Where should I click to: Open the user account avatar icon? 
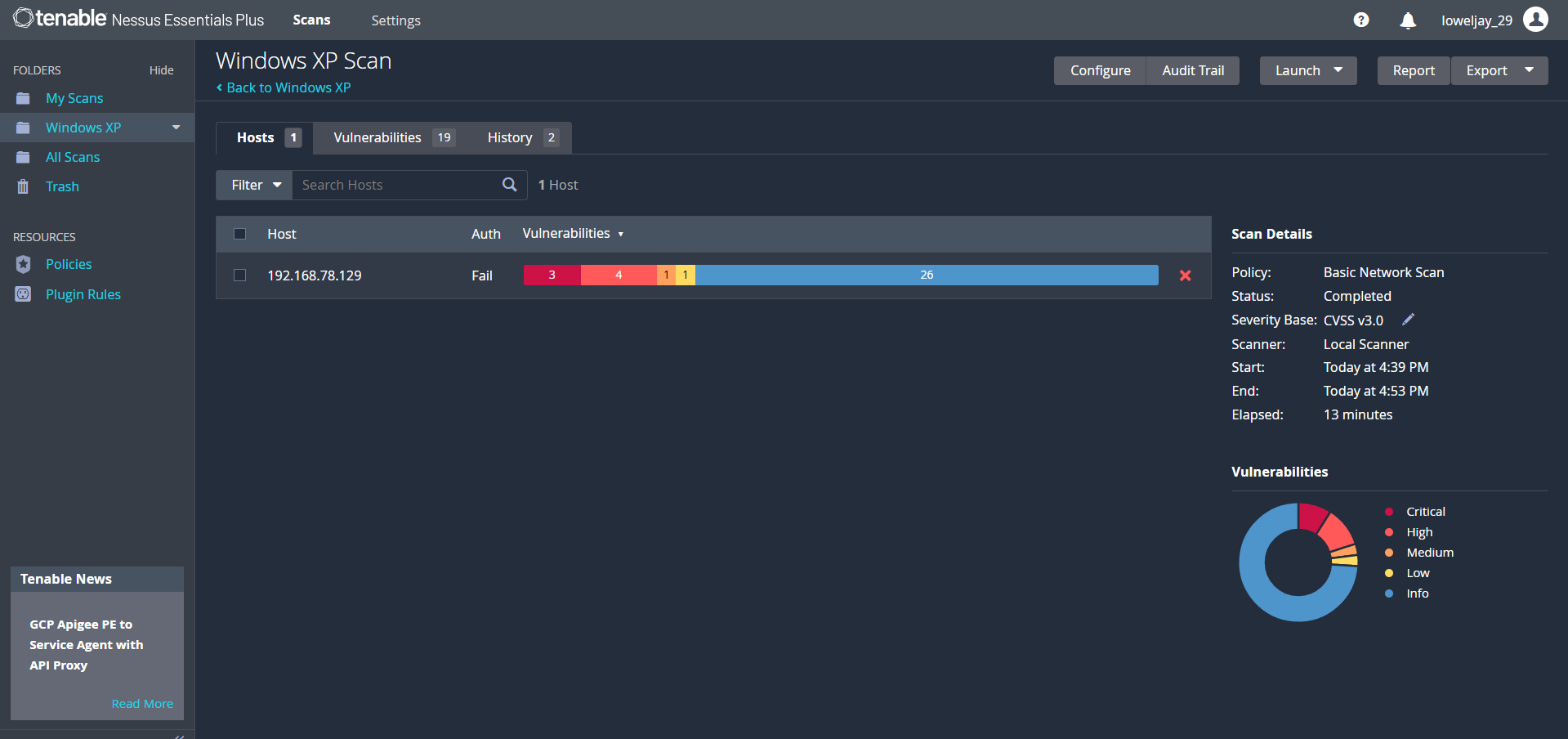tap(1535, 19)
